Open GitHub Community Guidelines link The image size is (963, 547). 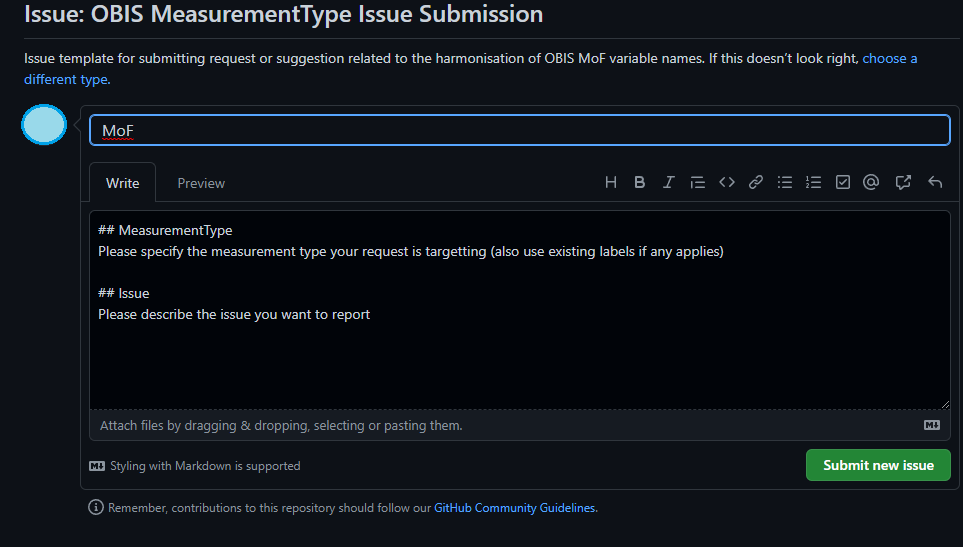point(515,508)
